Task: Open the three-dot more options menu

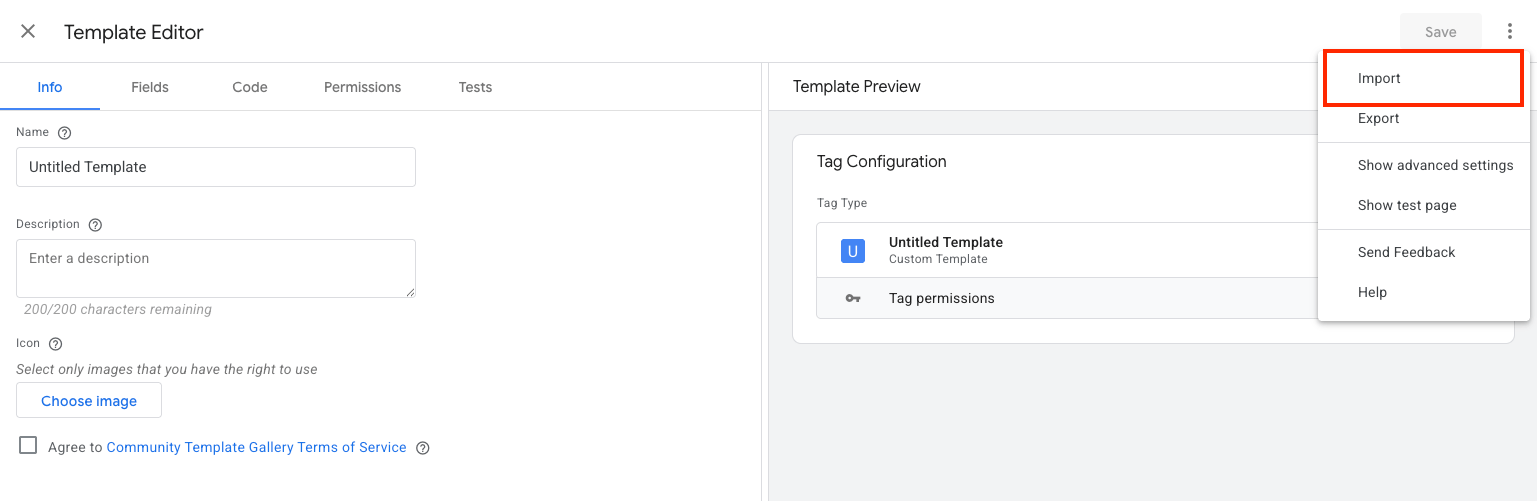Action: [x=1510, y=32]
